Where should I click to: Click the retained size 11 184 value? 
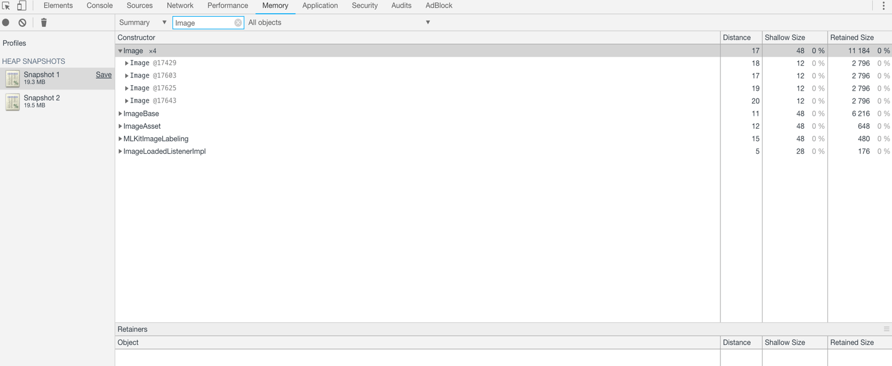click(858, 51)
